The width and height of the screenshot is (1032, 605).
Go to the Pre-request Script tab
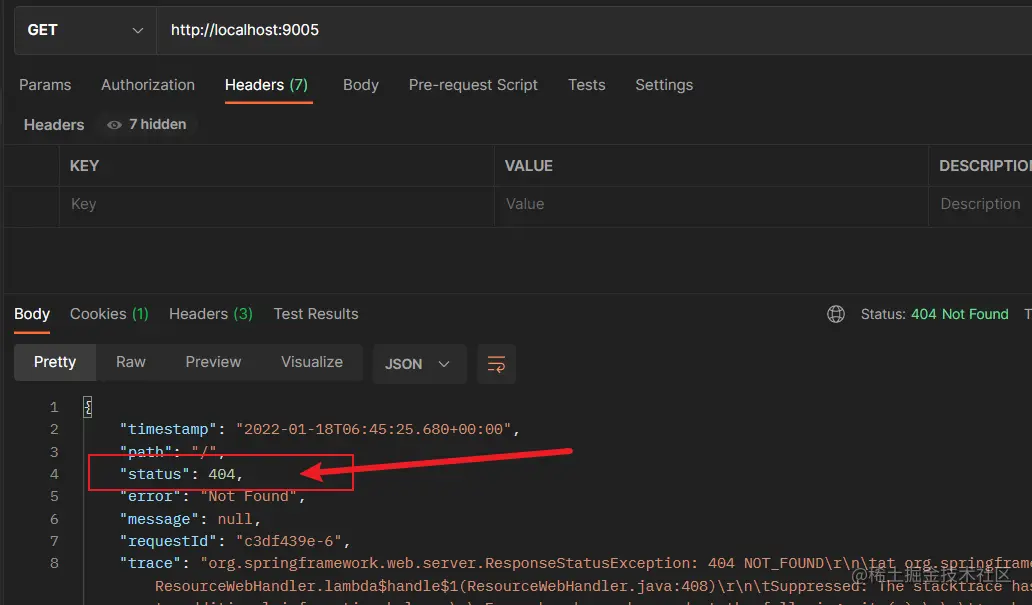pos(473,85)
